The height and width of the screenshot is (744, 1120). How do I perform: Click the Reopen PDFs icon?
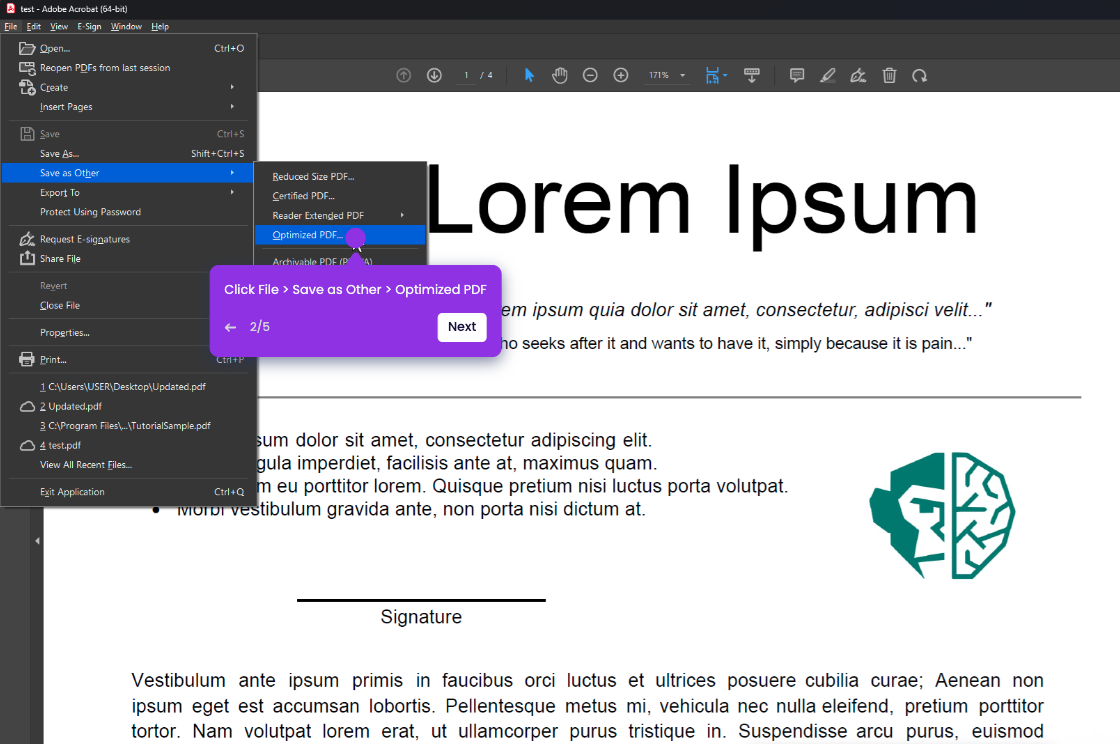[27, 68]
